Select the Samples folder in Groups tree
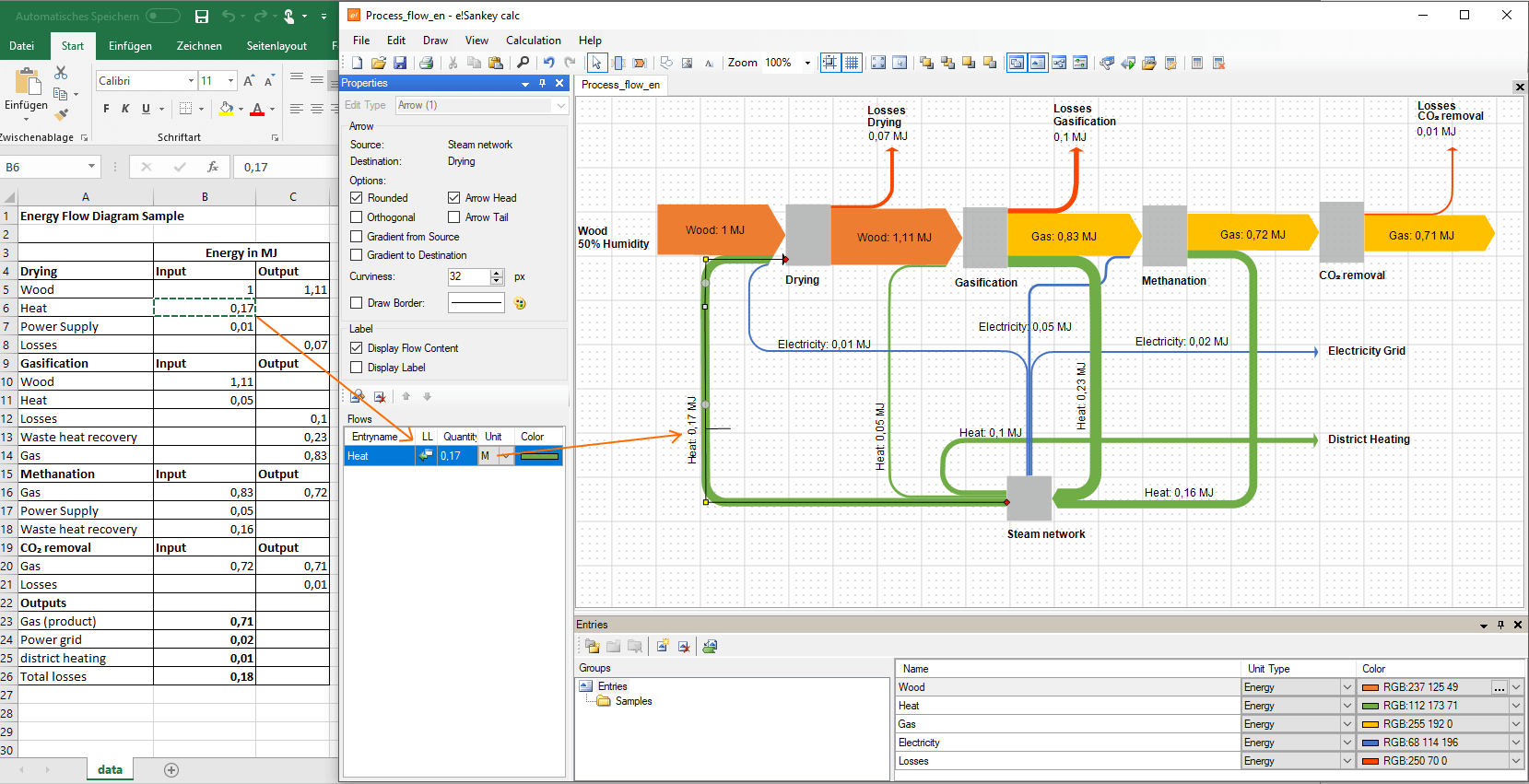This screenshot has width=1529, height=784. pyautogui.click(x=632, y=701)
